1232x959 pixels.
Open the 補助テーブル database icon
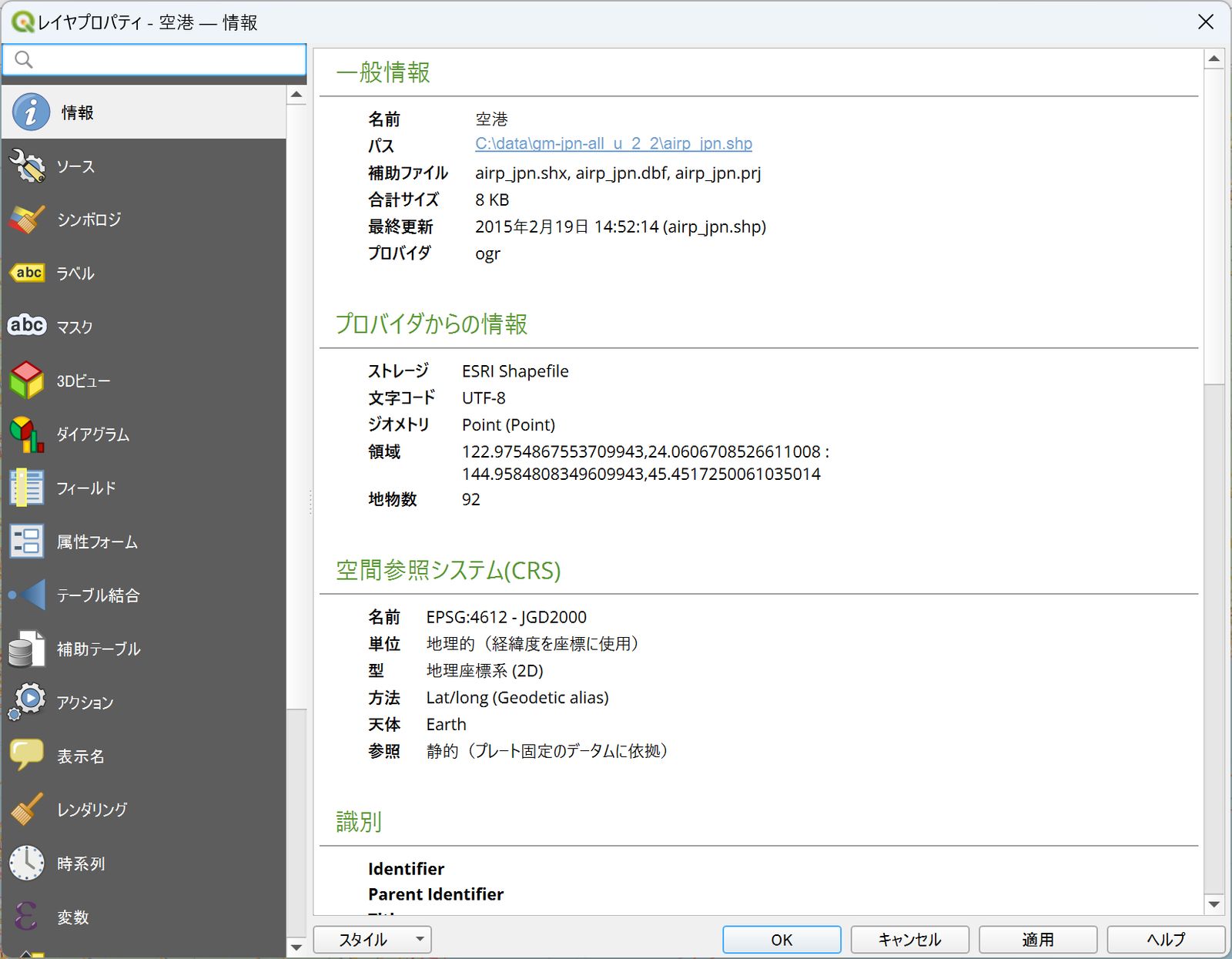tap(28, 649)
